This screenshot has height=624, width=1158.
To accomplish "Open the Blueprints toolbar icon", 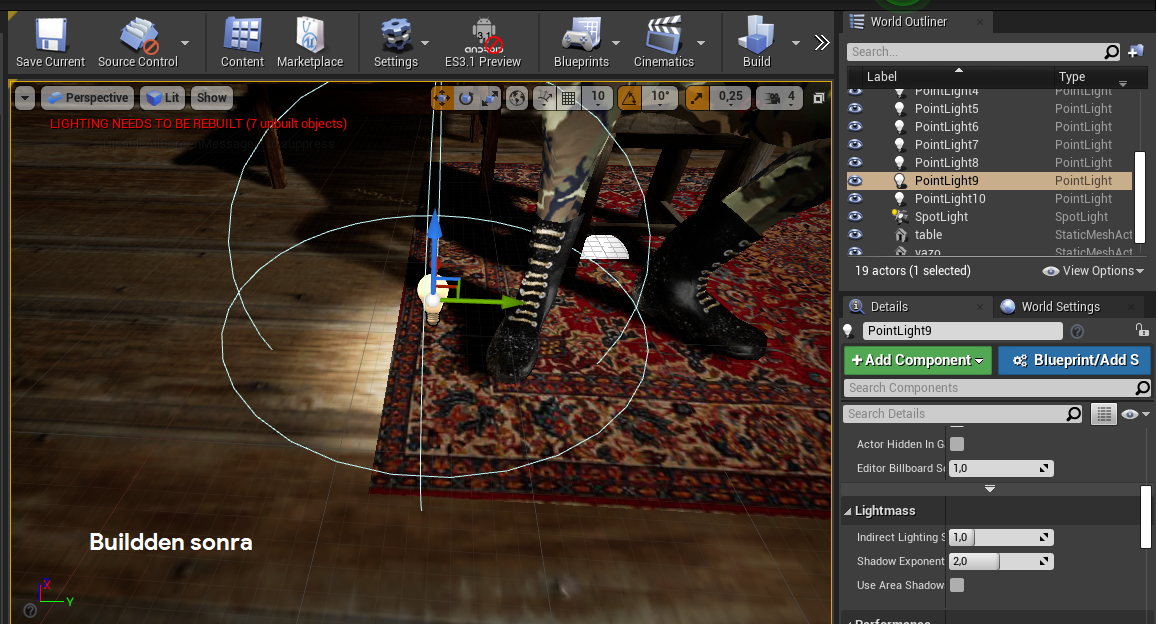I will [581, 43].
